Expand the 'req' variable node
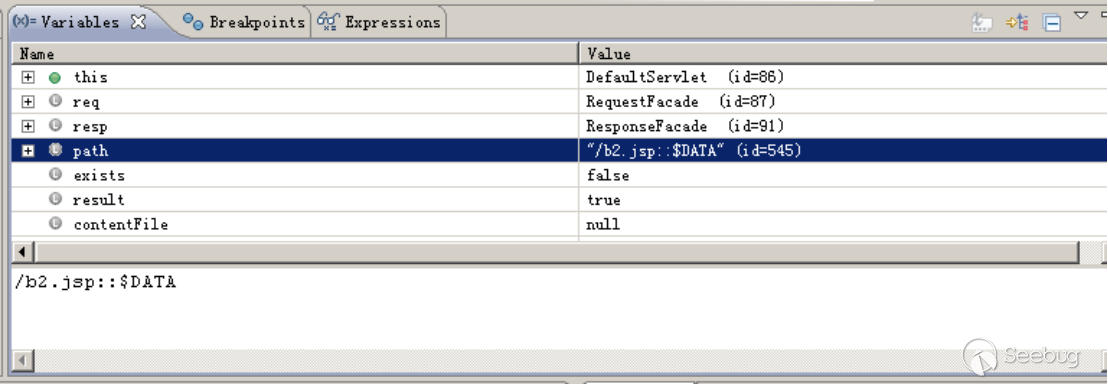This screenshot has height=384, width=1108. pos(28,102)
